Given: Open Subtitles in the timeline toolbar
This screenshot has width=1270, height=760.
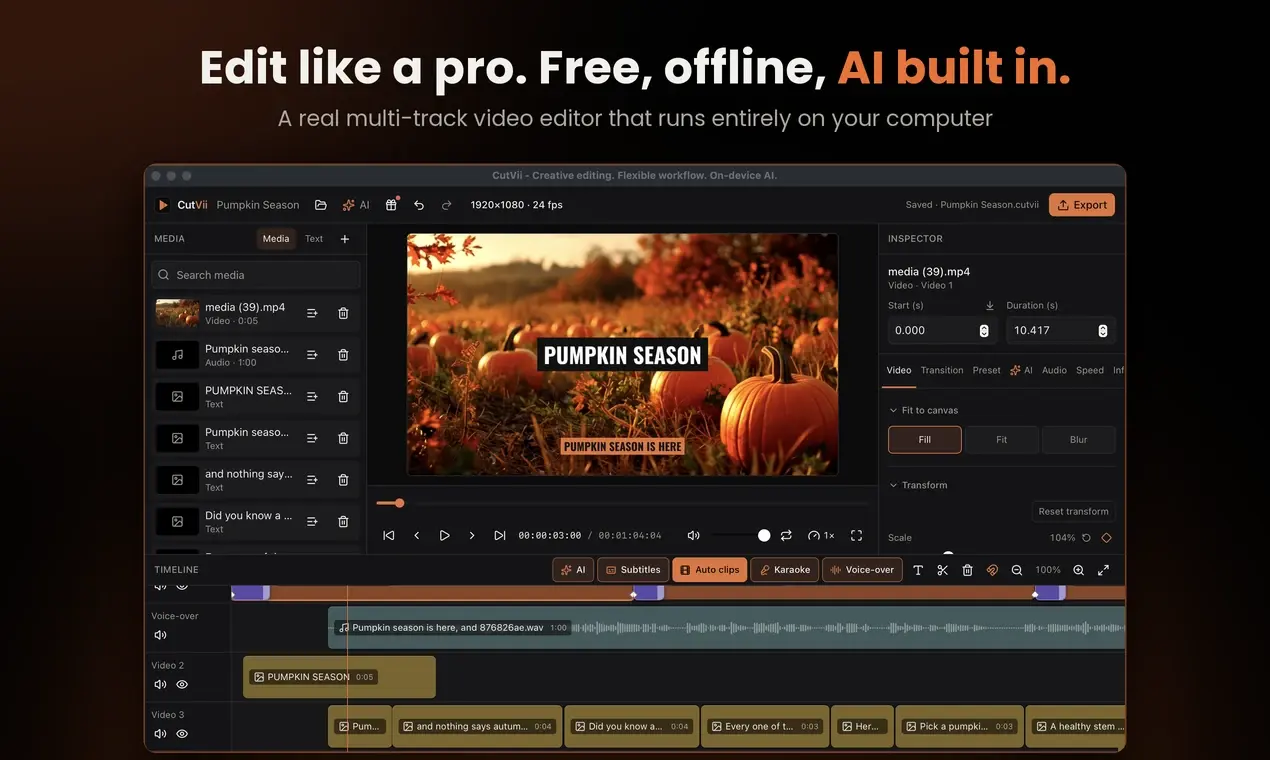Looking at the screenshot, I should [x=633, y=570].
